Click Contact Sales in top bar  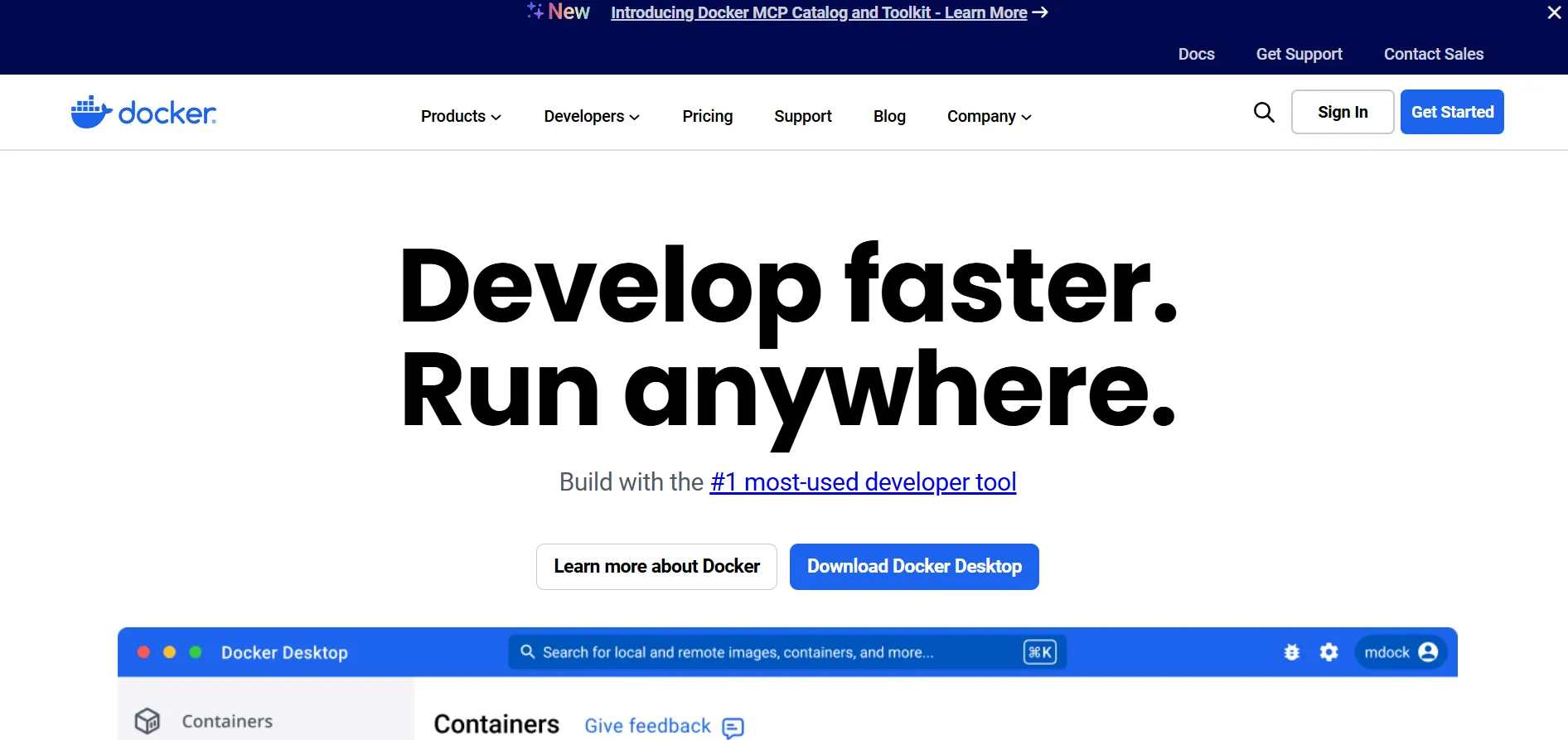point(1434,54)
